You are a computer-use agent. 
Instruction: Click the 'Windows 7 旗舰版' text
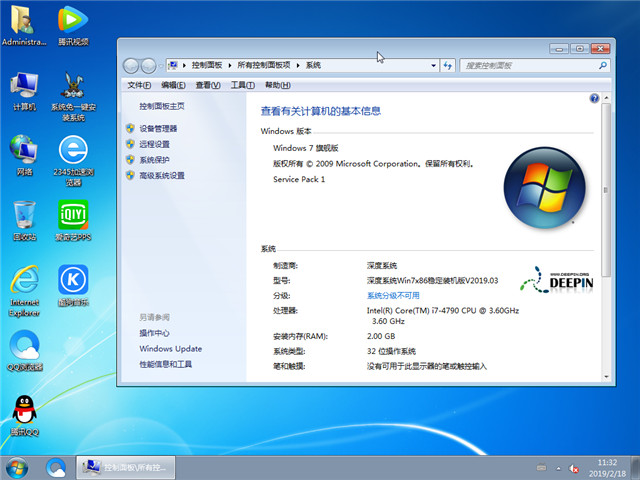pos(306,148)
